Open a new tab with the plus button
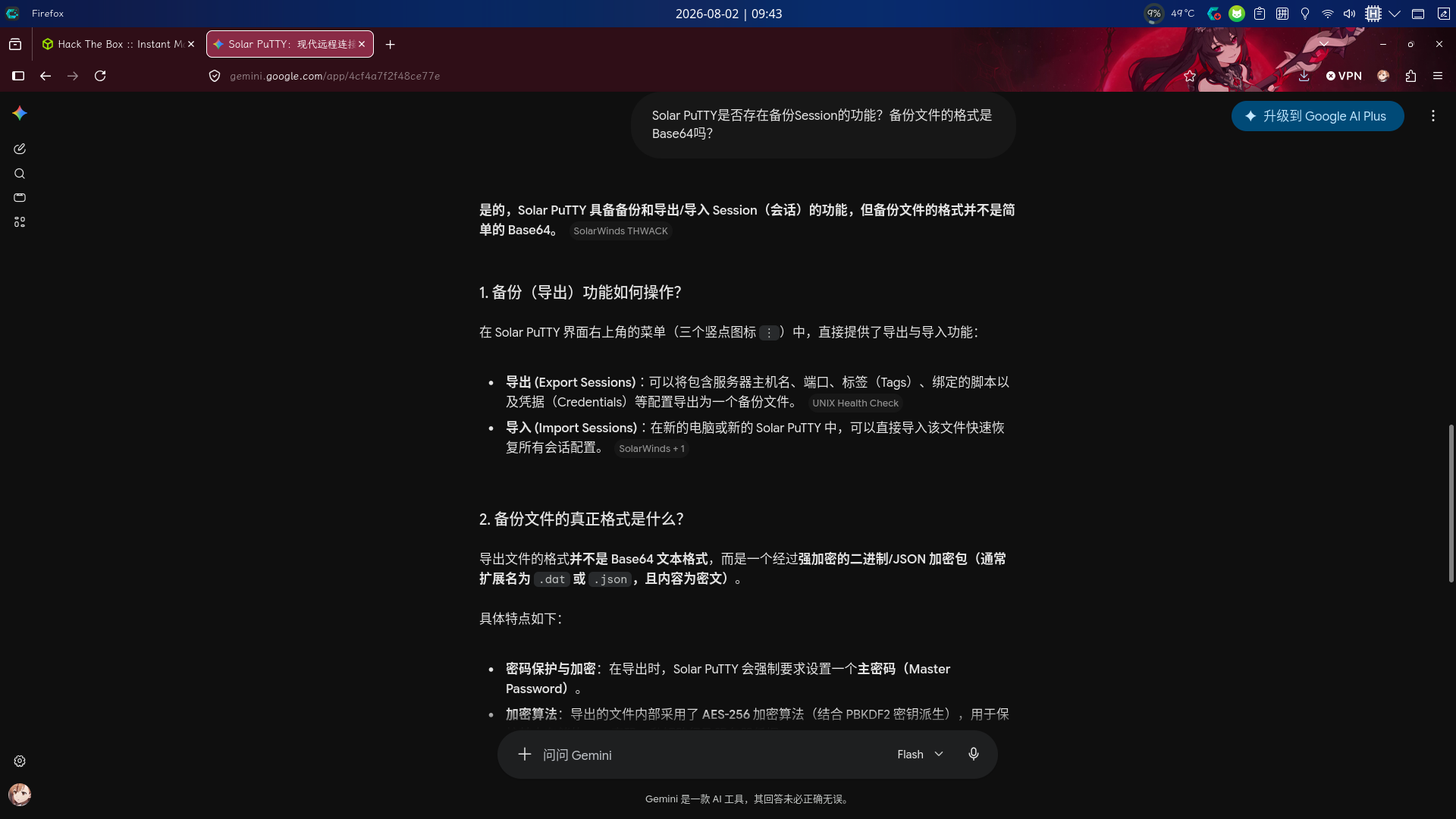 coord(390,44)
